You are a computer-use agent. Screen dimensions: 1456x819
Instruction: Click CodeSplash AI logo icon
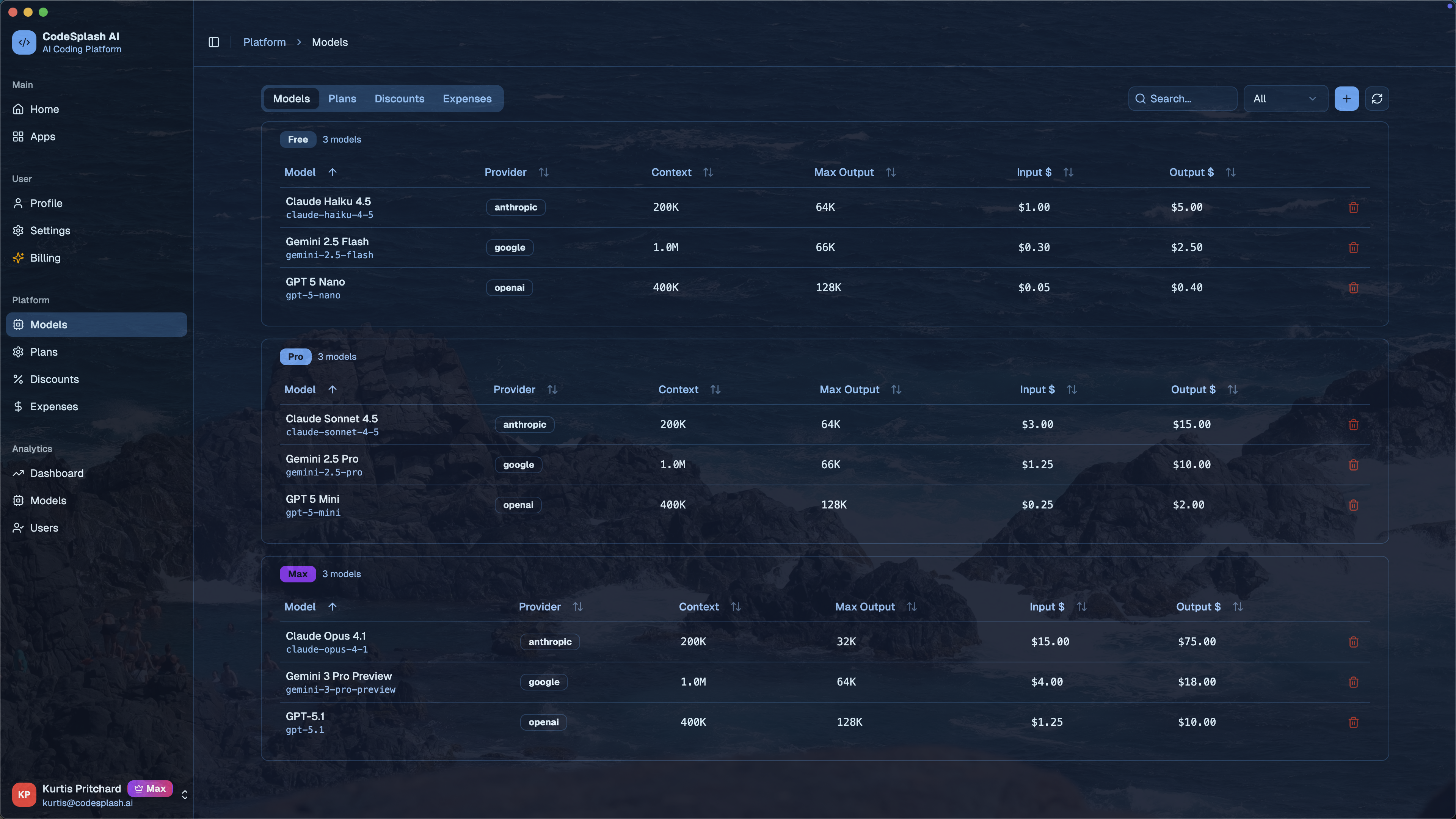coord(24,42)
